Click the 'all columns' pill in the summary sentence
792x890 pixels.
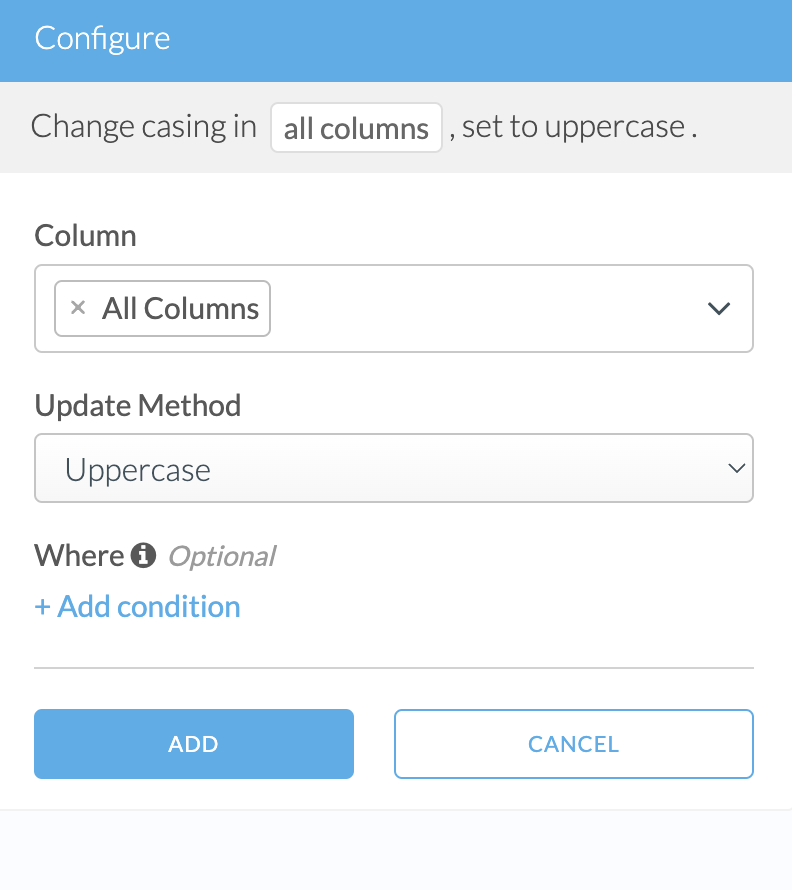point(356,128)
